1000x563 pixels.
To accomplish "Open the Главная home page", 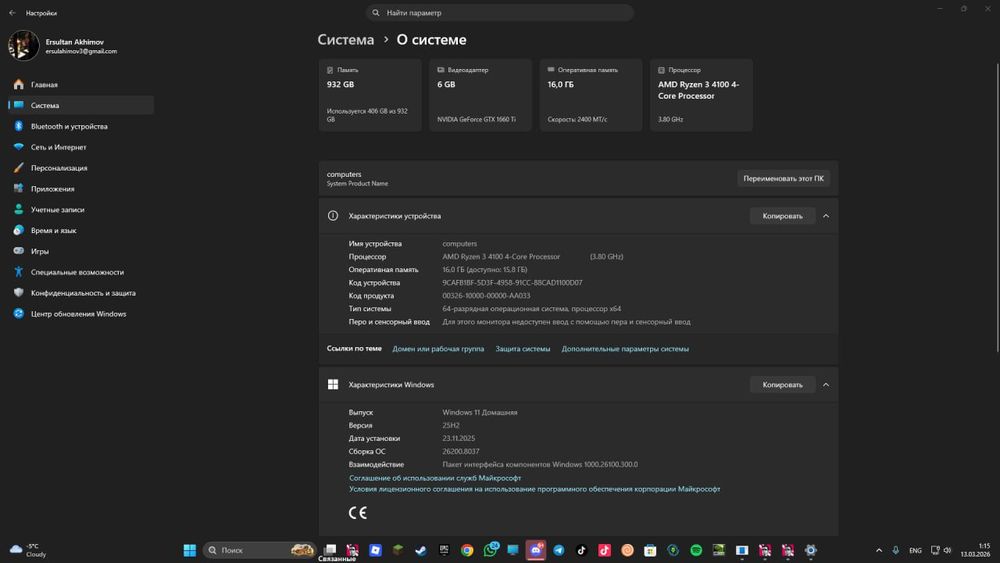I will (81, 84).
